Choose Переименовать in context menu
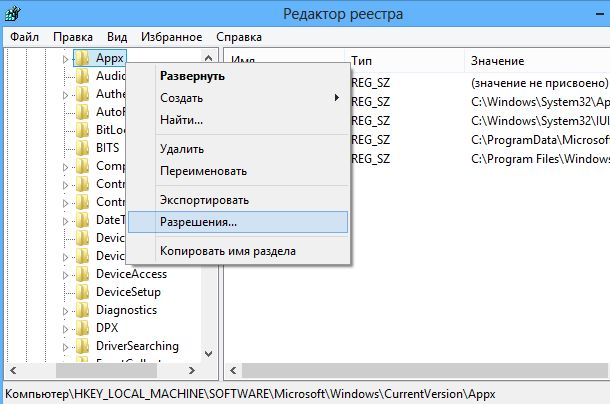 (x=238, y=171)
